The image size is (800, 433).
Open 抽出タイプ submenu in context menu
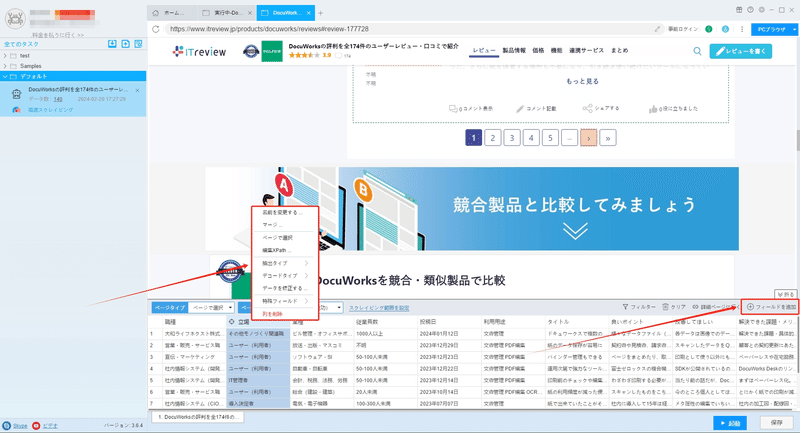tap(285, 263)
